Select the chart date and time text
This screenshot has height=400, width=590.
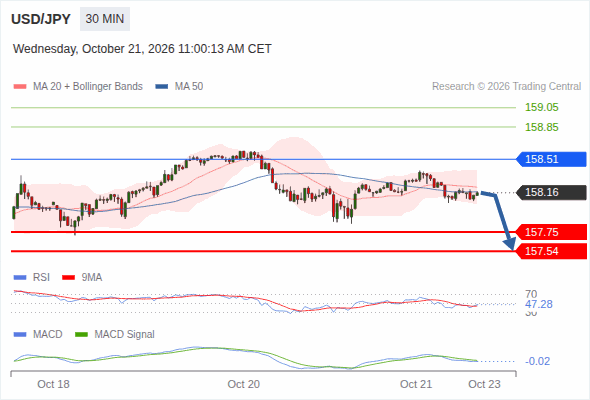(142, 49)
